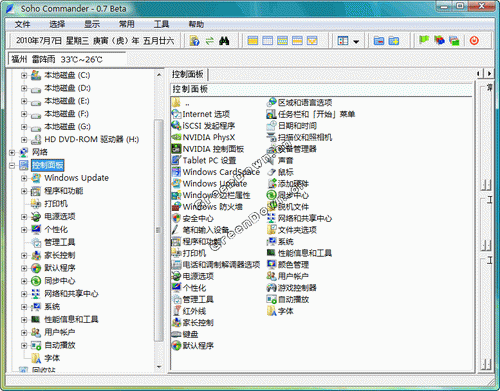Click the stacked windows toolbar icon
The width and height of the screenshot is (500, 391).
pyautogui.click(x=454, y=41)
